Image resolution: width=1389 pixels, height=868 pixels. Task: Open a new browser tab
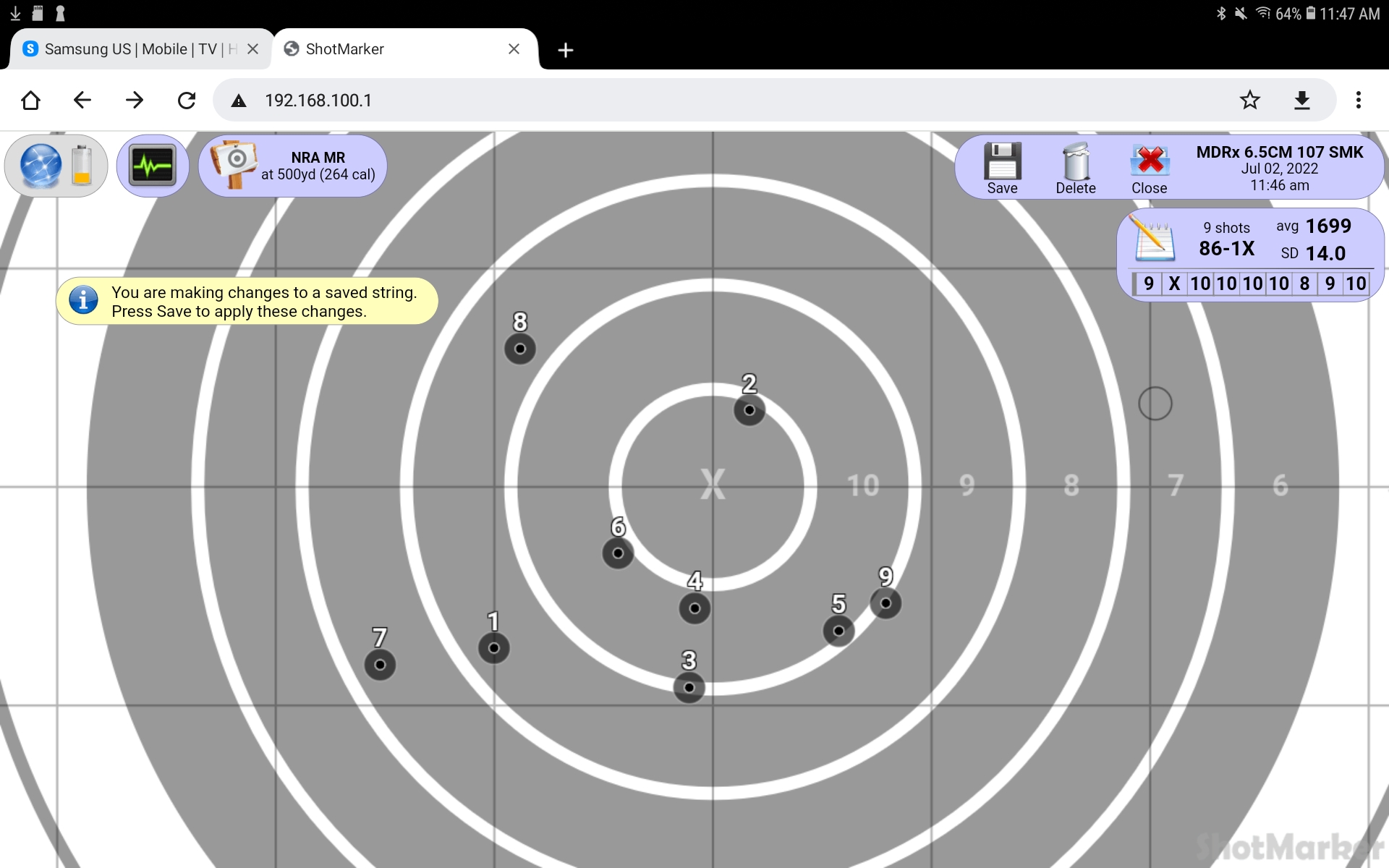point(566,50)
